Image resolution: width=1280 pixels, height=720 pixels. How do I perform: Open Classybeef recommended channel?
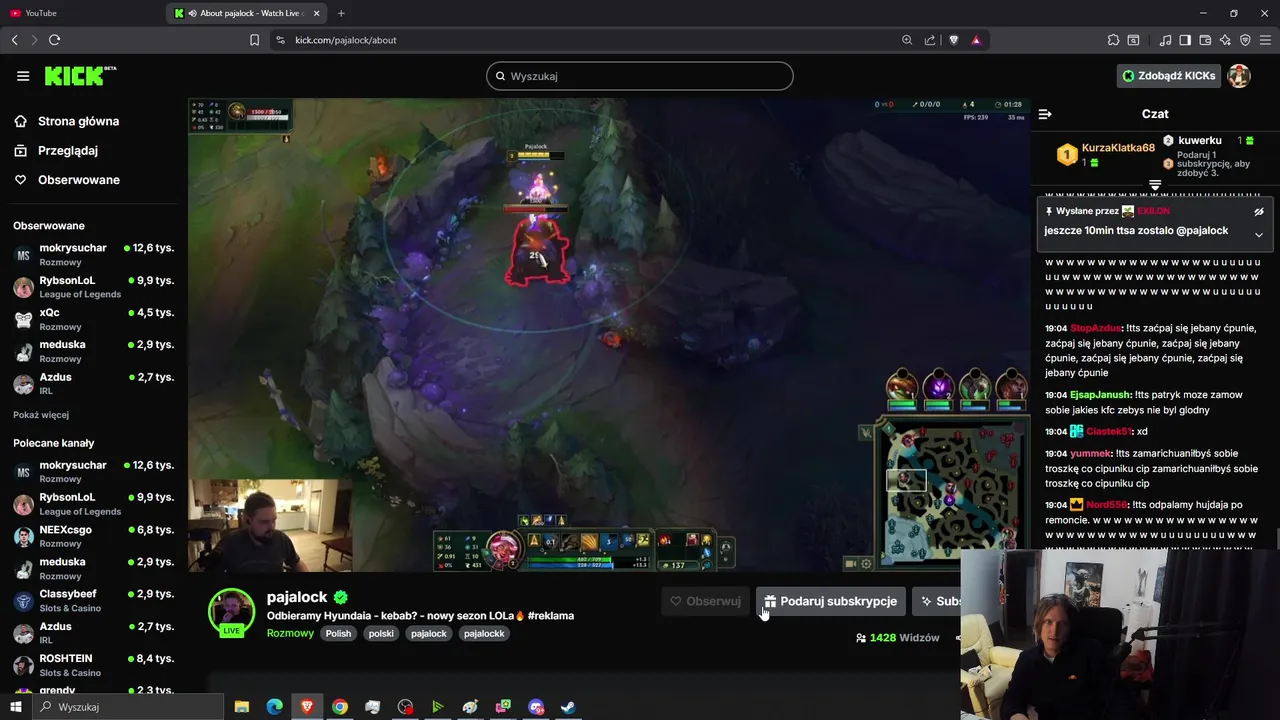point(94,600)
